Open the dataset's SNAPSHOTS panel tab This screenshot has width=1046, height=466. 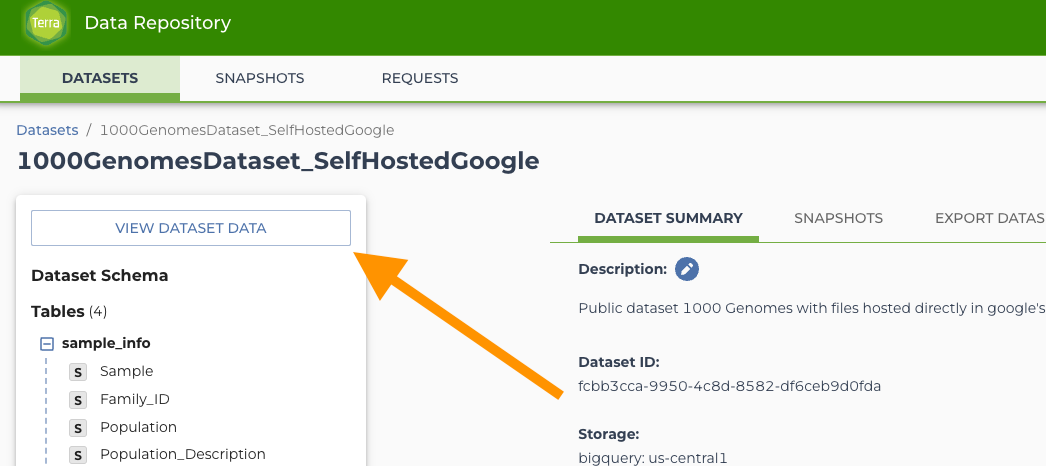point(838,218)
